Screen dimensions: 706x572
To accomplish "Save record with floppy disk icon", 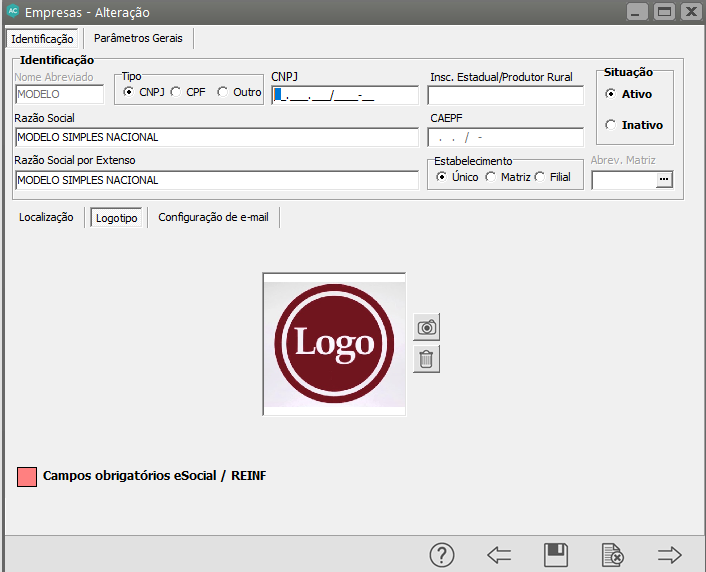I will pyautogui.click(x=556, y=555).
